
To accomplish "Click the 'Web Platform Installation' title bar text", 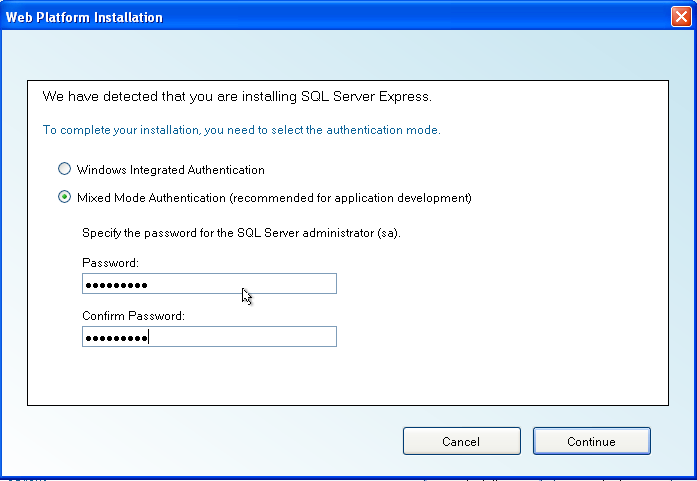I will [x=84, y=17].
